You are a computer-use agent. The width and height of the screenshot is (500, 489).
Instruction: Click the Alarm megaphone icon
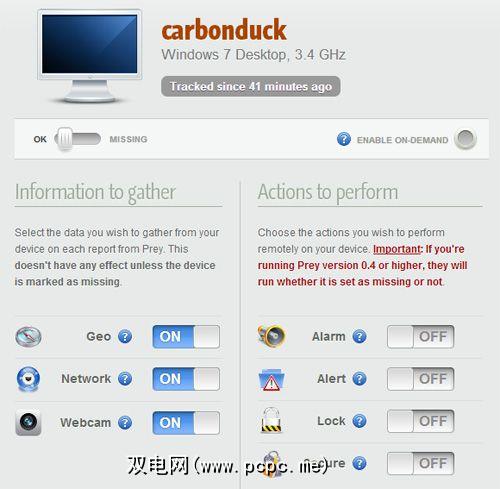[271, 336]
